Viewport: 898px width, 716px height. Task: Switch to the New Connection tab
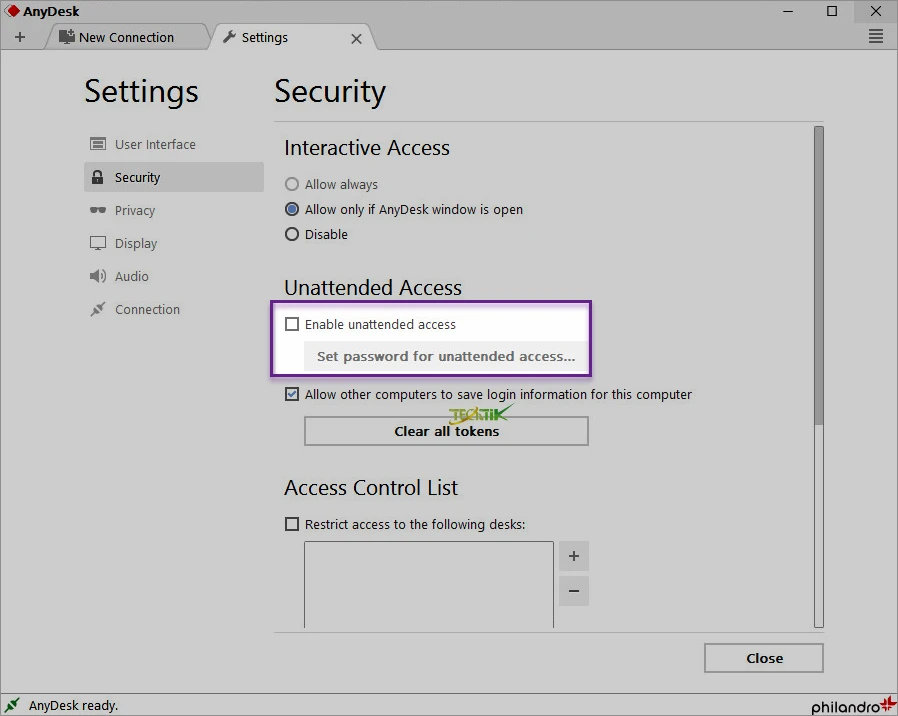(x=126, y=37)
